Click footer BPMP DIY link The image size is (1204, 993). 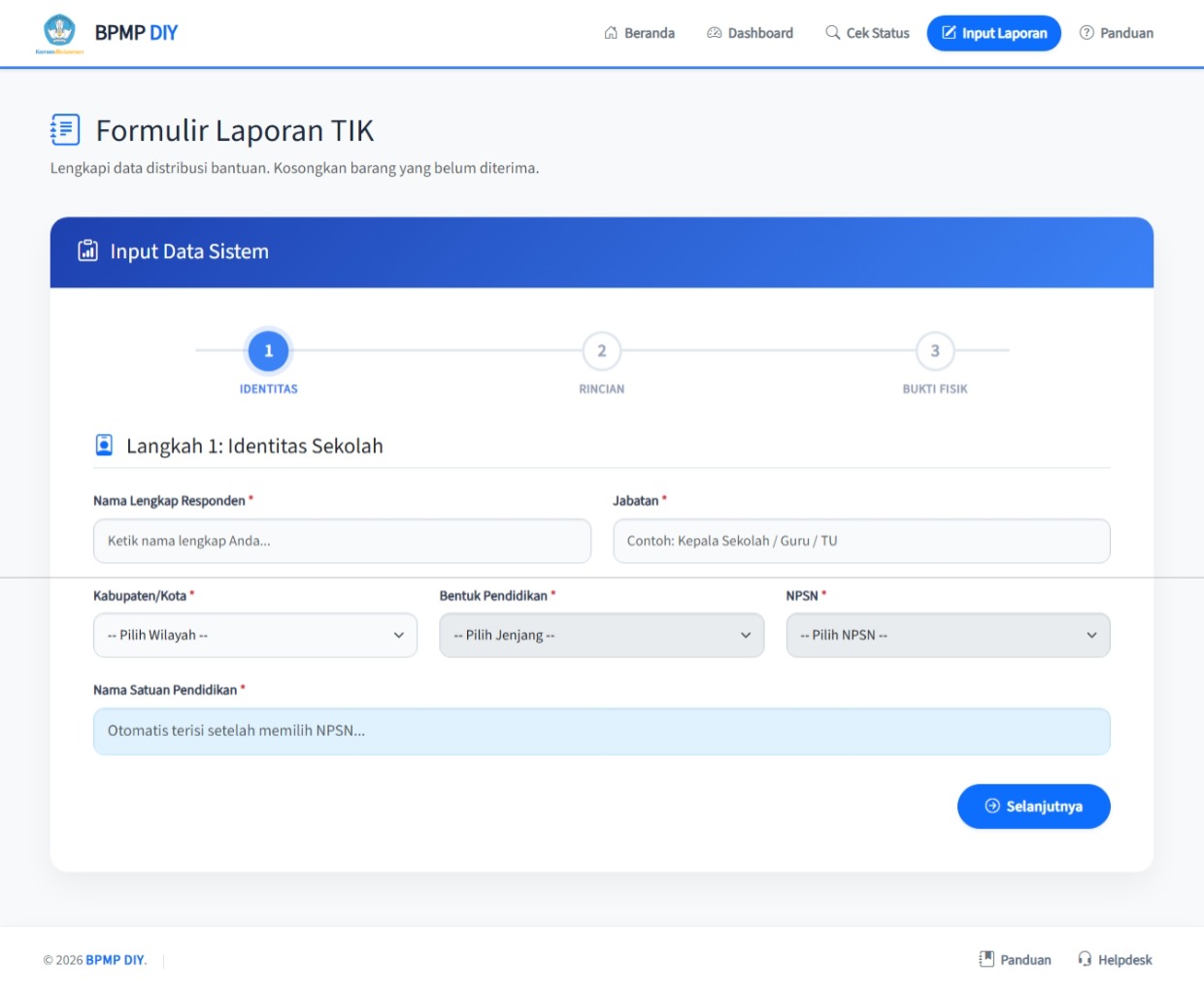[115, 960]
